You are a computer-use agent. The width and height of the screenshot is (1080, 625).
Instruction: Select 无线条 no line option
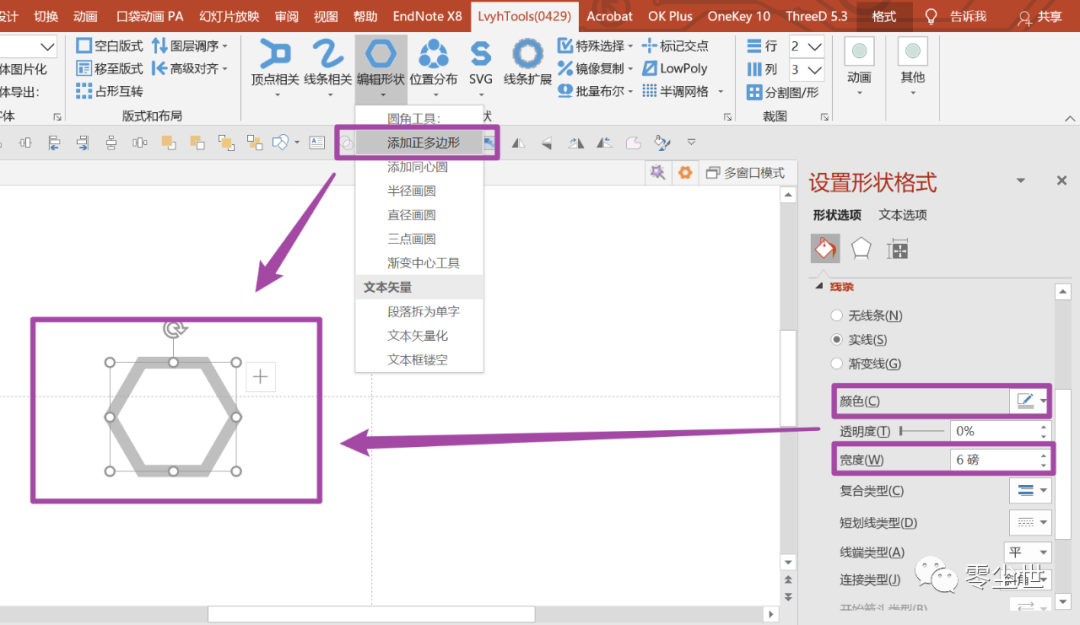coord(868,316)
